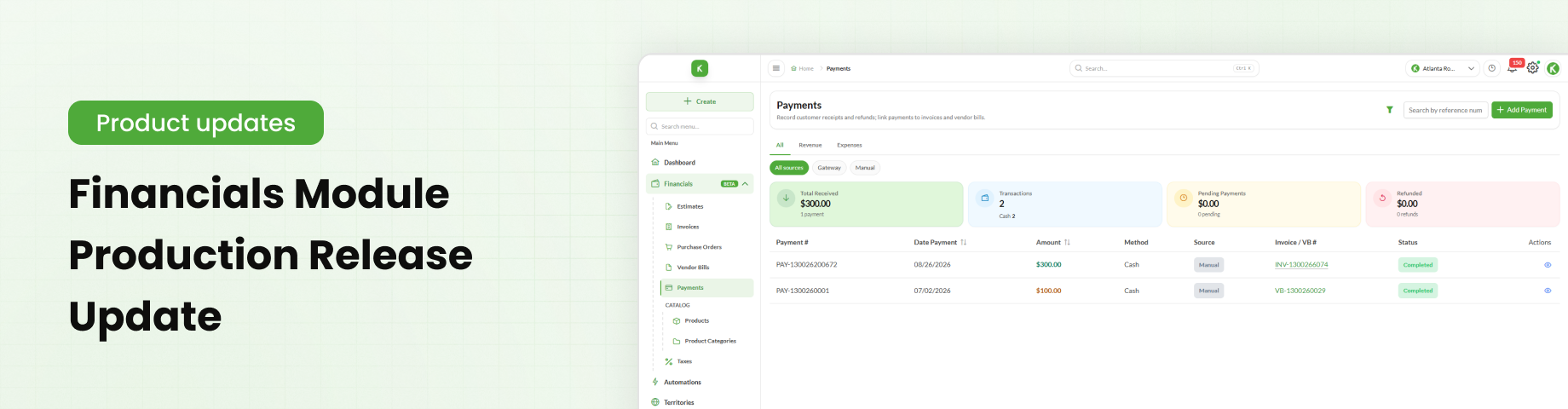Screen dimensions: 1568x409
Task: Click the Home breadcrumb link
Action: pos(803,68)
